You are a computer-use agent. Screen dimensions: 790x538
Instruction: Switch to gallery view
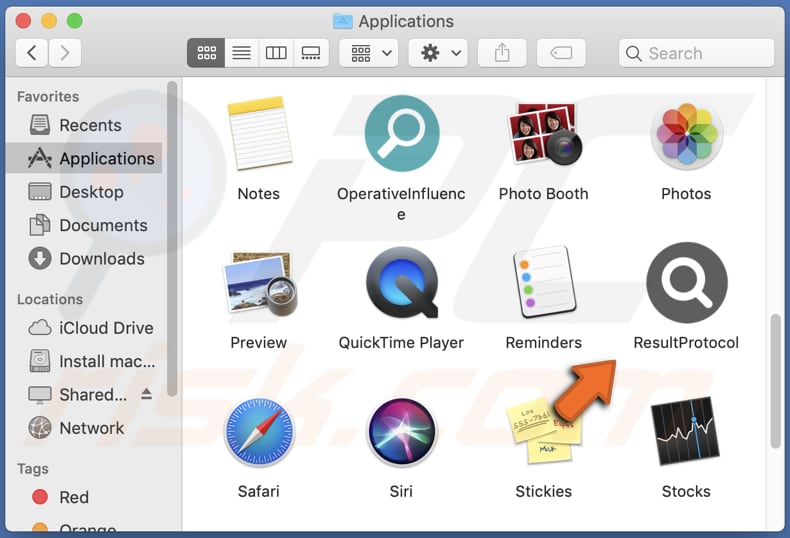pos(311,53)
